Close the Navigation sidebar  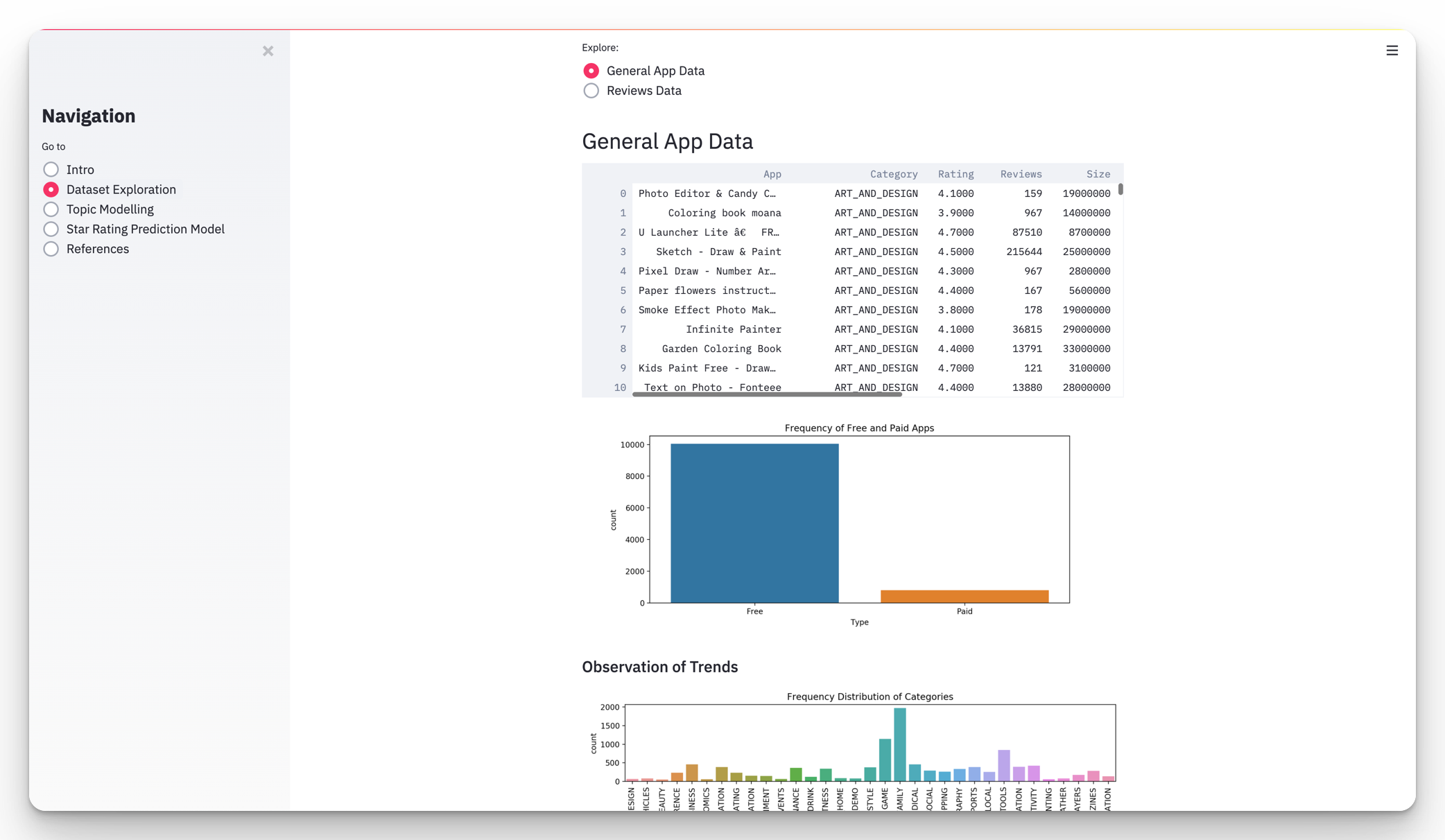(268, 51)
